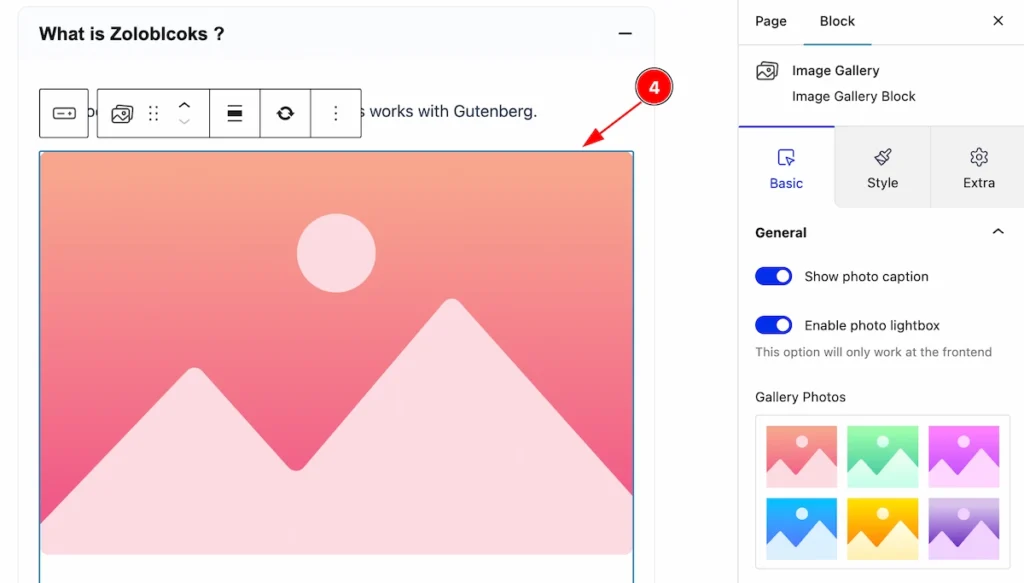
Task: Open the Basic settings tab
Action: point(786,168)
